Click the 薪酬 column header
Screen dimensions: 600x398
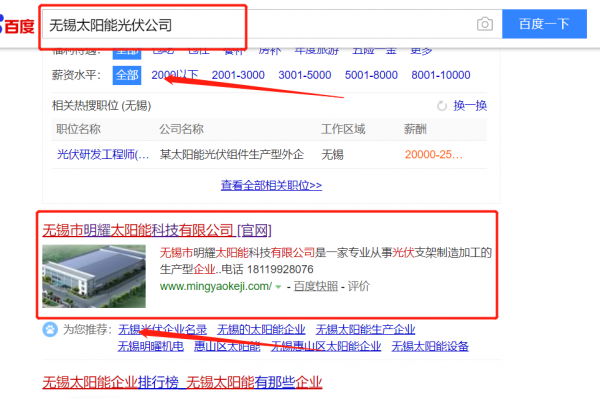[x=415, y=129]
